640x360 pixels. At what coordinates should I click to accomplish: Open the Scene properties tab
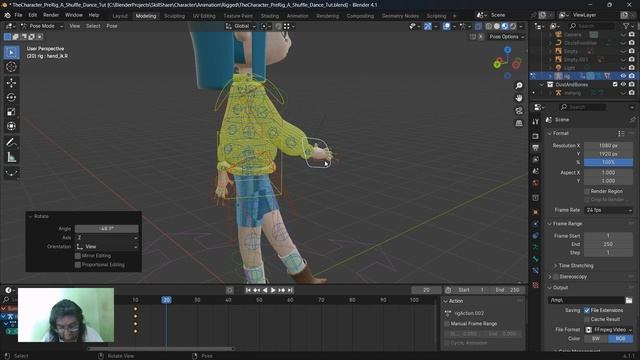pyautogui.click(x=536, y=171)
